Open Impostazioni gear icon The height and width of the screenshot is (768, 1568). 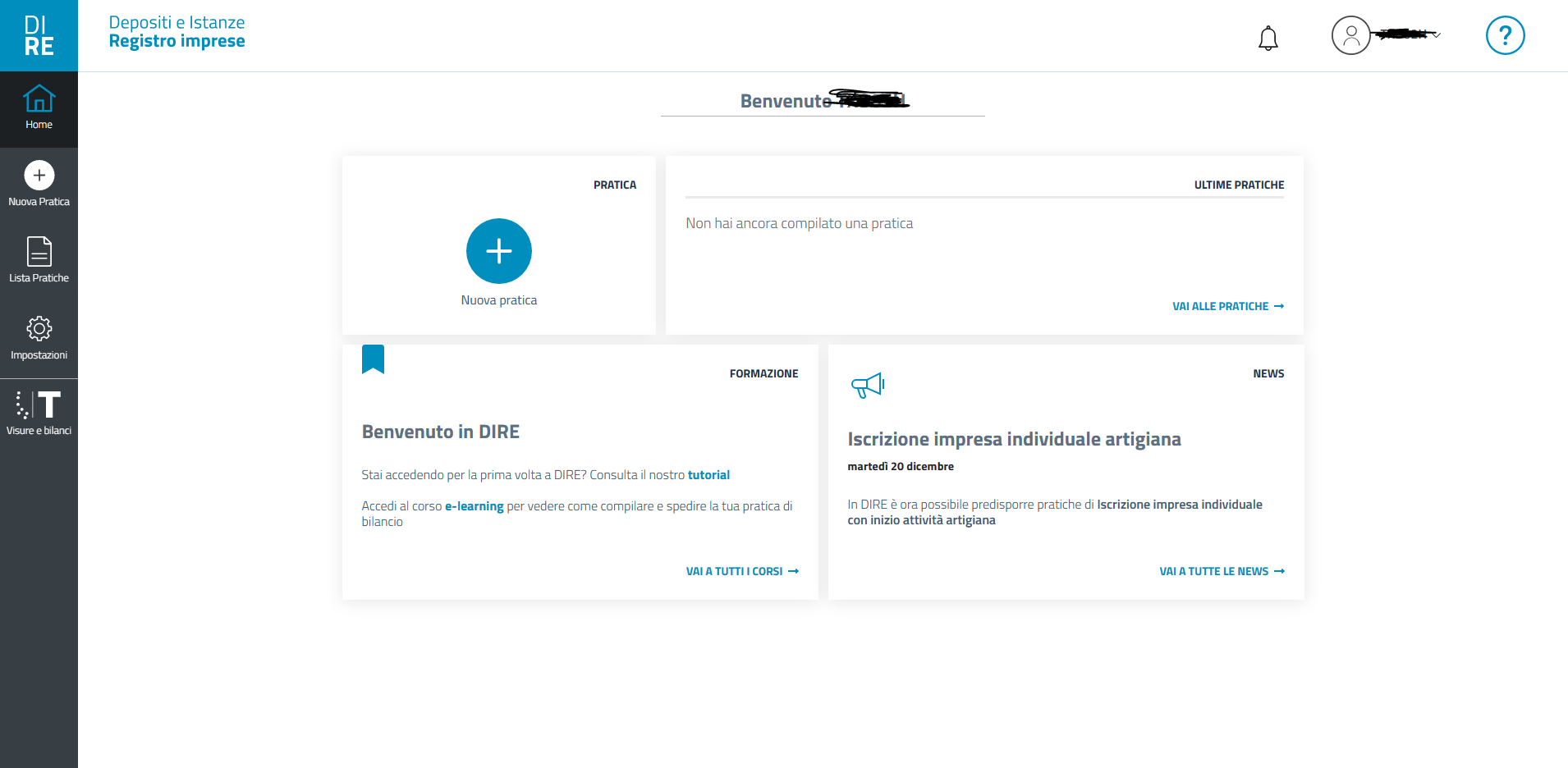tap(39, 329)
